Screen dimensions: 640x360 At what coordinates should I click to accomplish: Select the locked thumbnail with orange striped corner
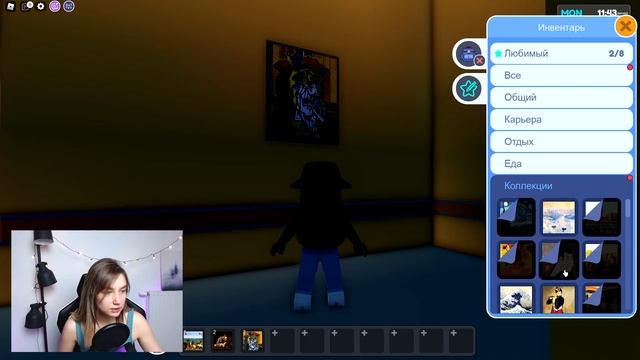point(601,299)
